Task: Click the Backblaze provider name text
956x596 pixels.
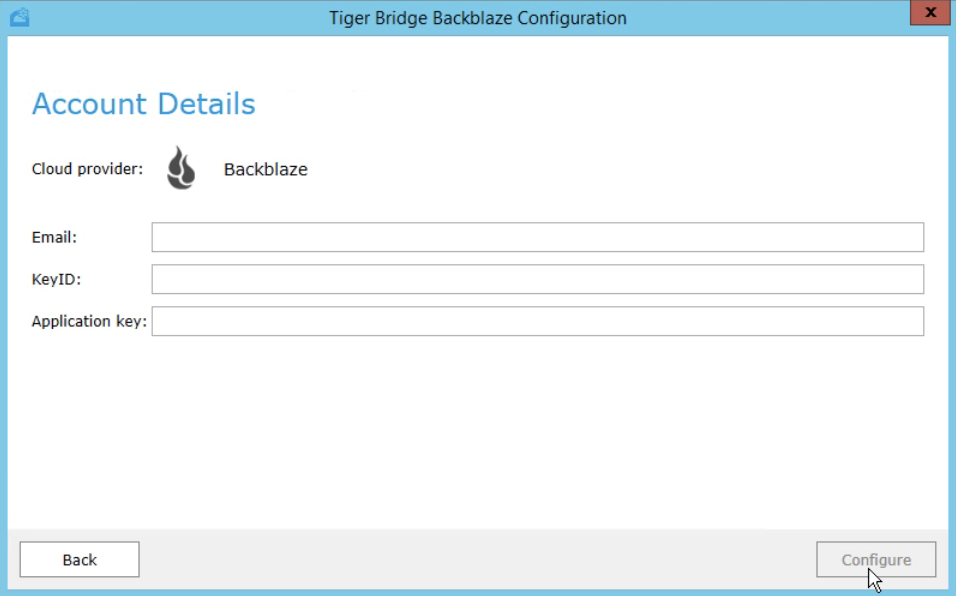Action: coord(266,169)
